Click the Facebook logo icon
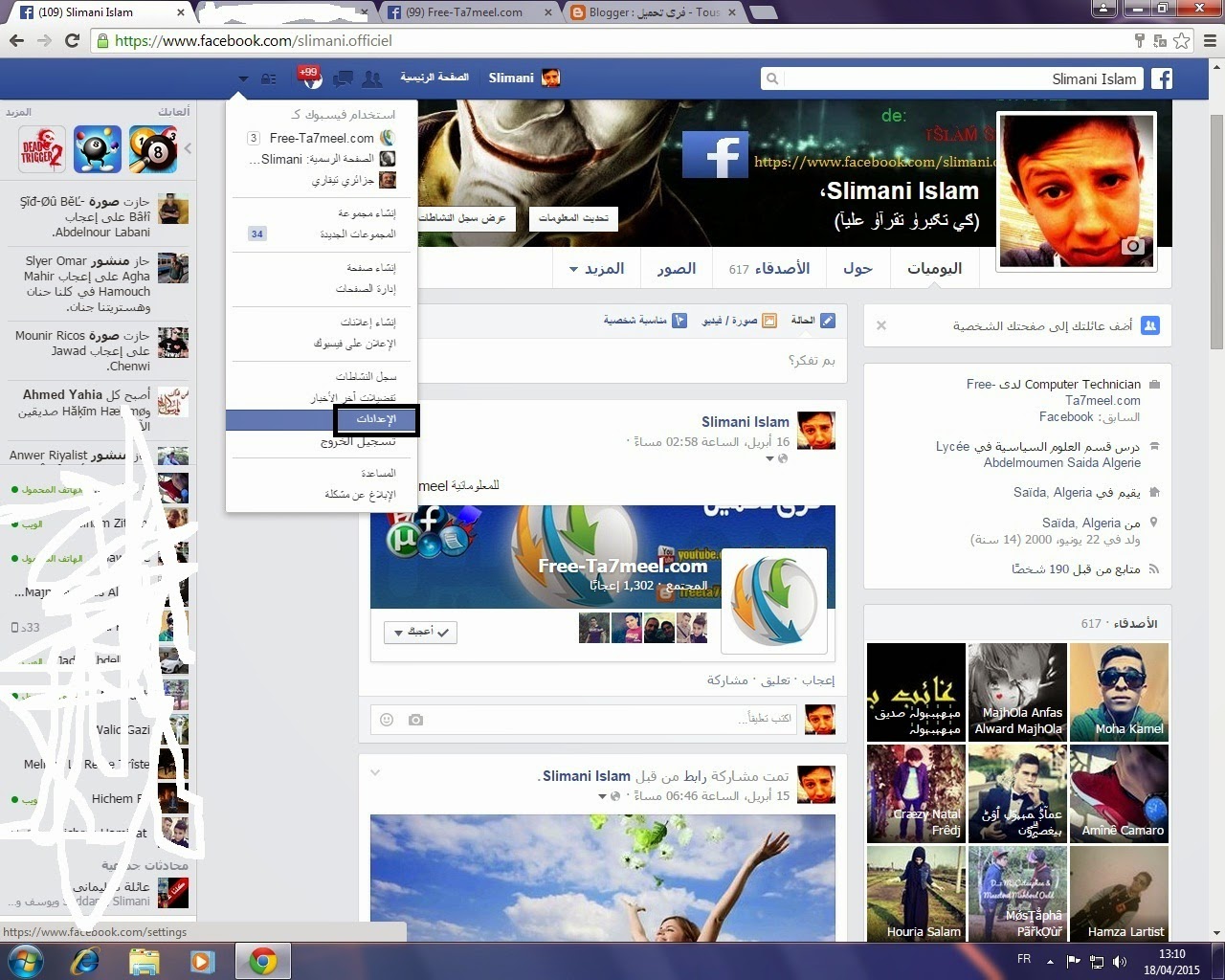Viewport: 1225px width, 980px height. [1162, 78]
